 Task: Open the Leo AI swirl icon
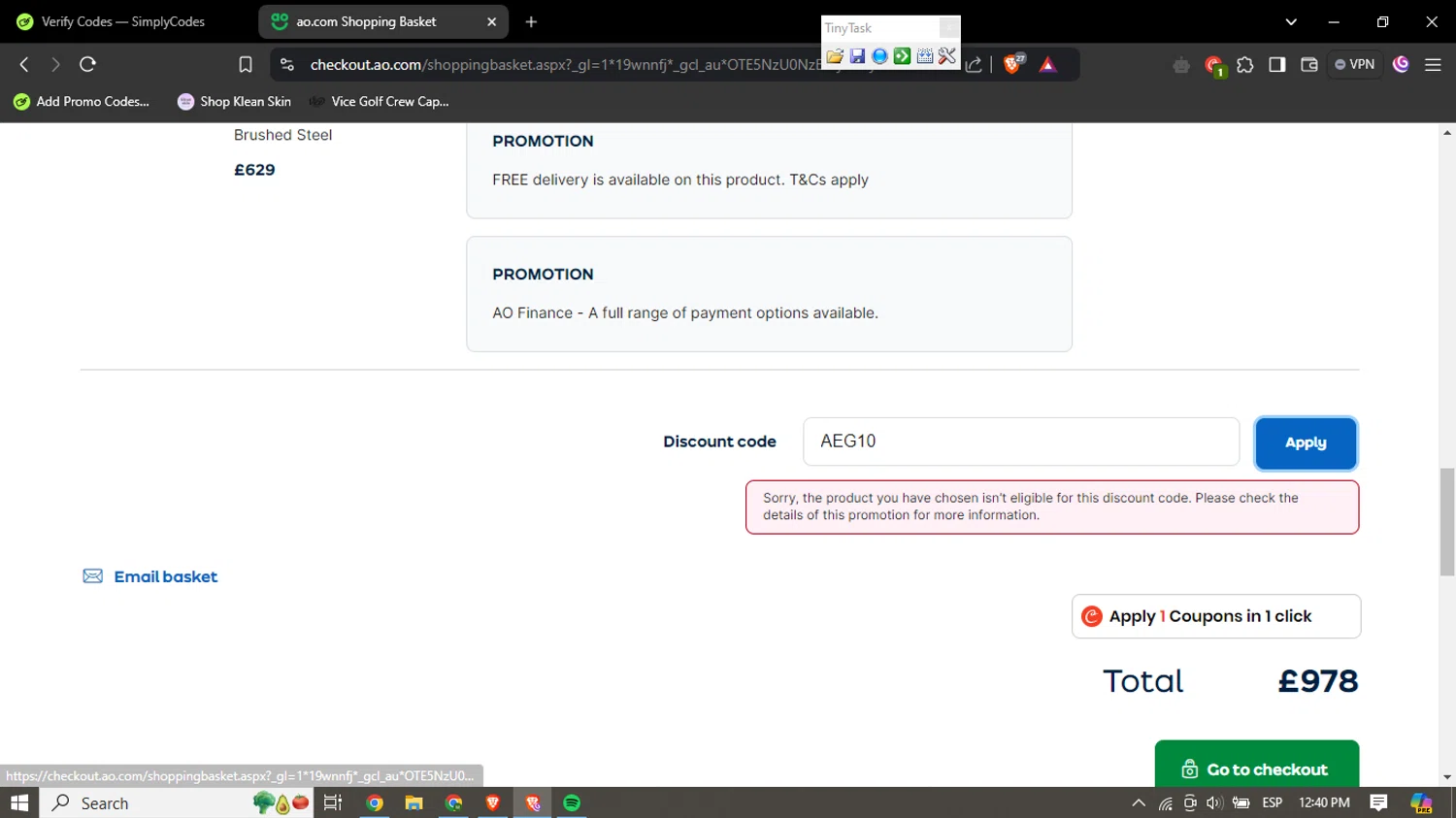(x=1401, y=64)
